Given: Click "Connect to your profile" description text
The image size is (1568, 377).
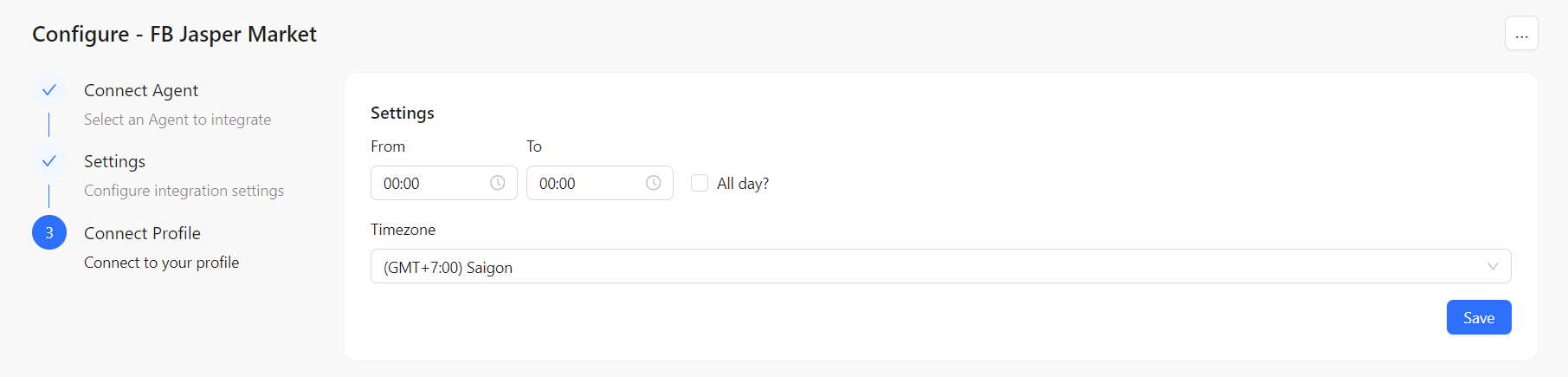Looking at the screenshot, I should click(x=161, y=263).
